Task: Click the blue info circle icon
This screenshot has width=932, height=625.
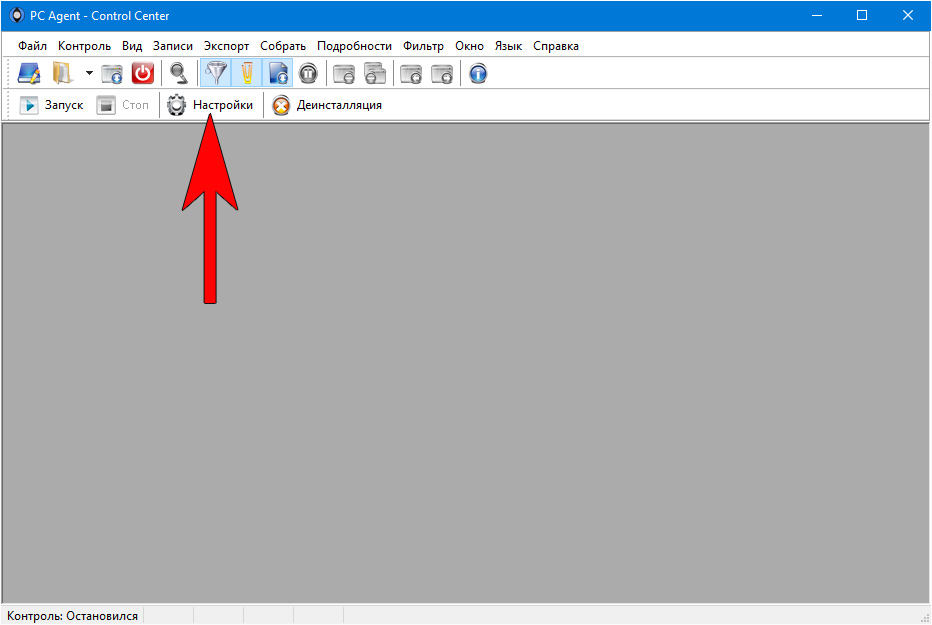Action: tap(478, 73)
